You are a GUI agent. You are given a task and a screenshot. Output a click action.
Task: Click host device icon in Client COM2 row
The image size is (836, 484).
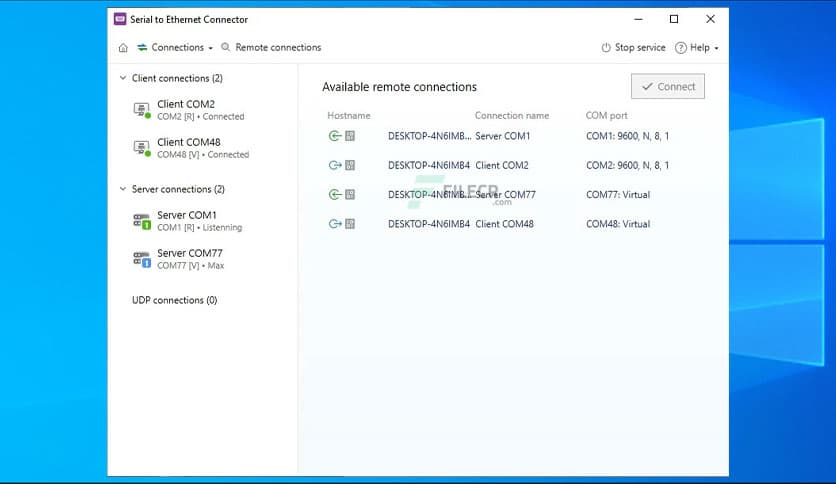(350, 165)
